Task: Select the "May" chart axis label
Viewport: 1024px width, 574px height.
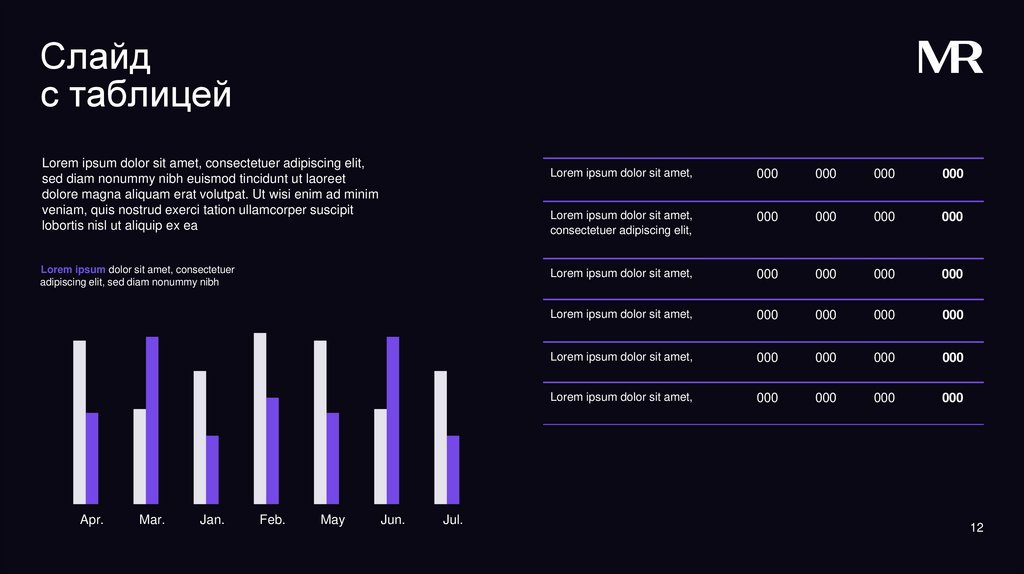Action: point(333,520)
